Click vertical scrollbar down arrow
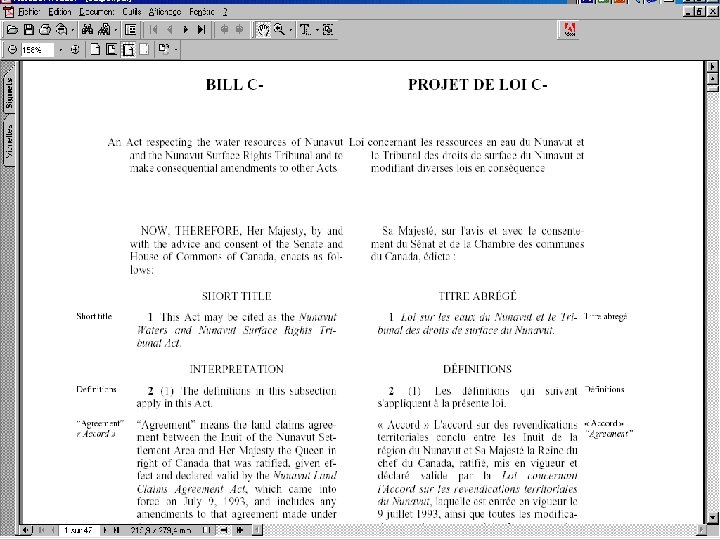This screenshot has width=720, height=540. (712, 518)
